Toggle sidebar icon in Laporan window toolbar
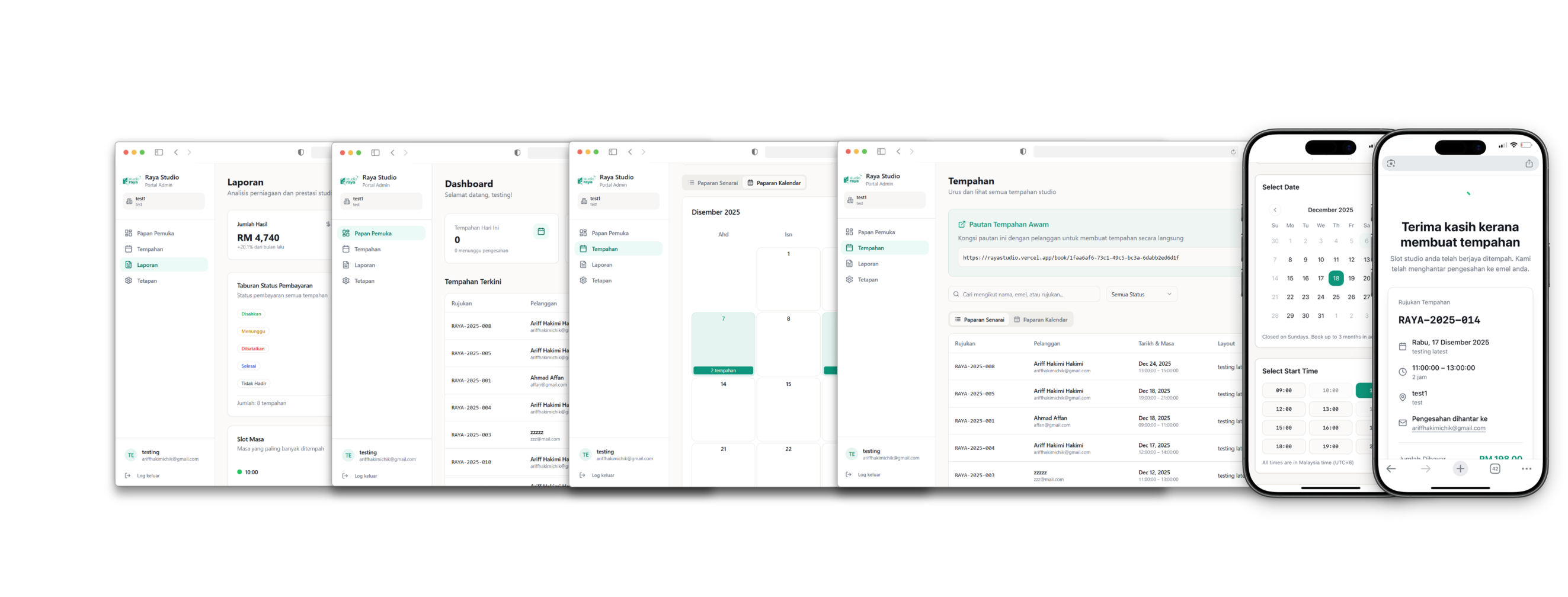This screenshot has height=597, width=1568. pyautogui.click(x=159, y=152)
